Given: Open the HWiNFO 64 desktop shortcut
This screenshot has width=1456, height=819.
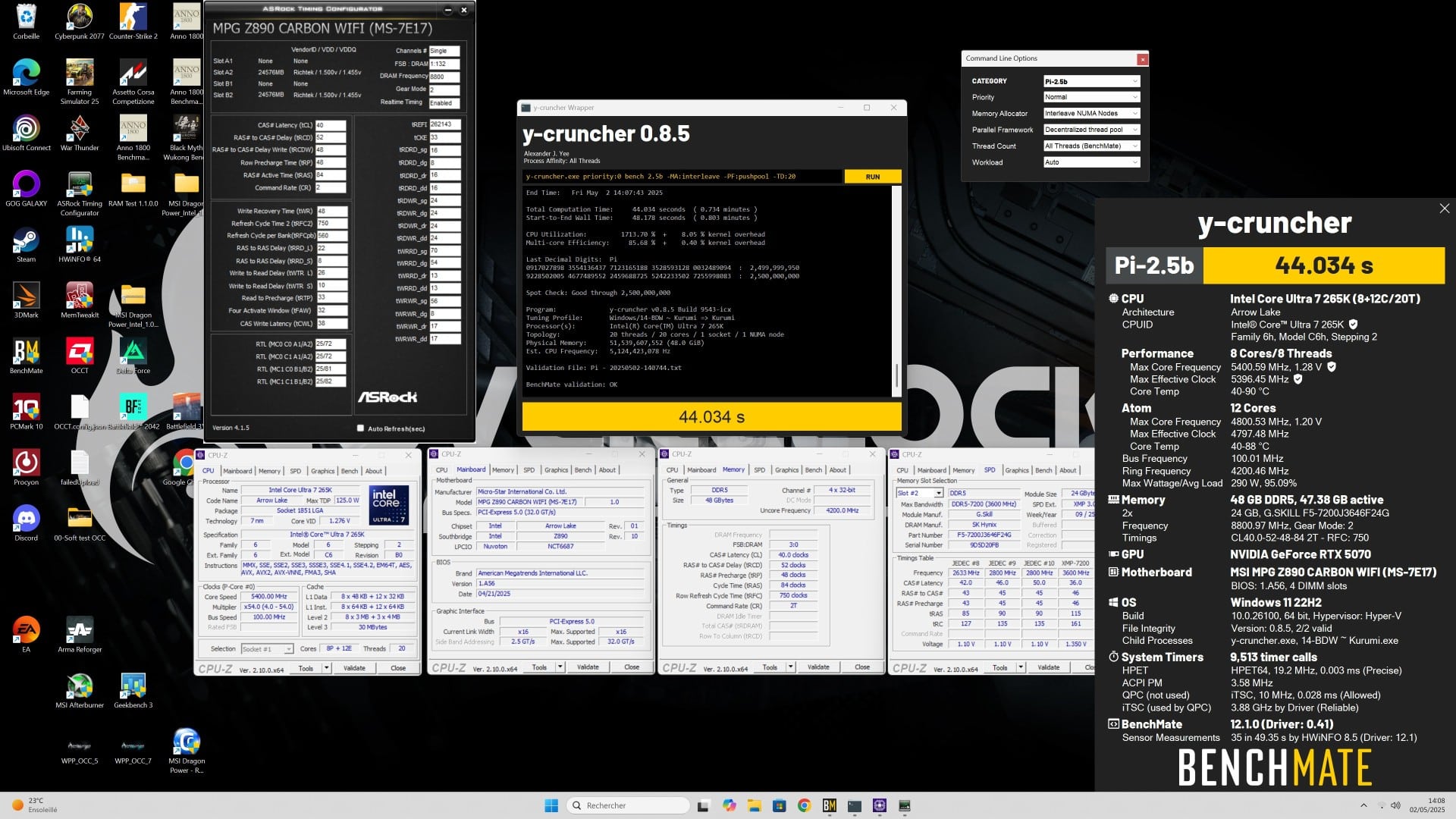Looking at the screenshot, I should (80, 244).
